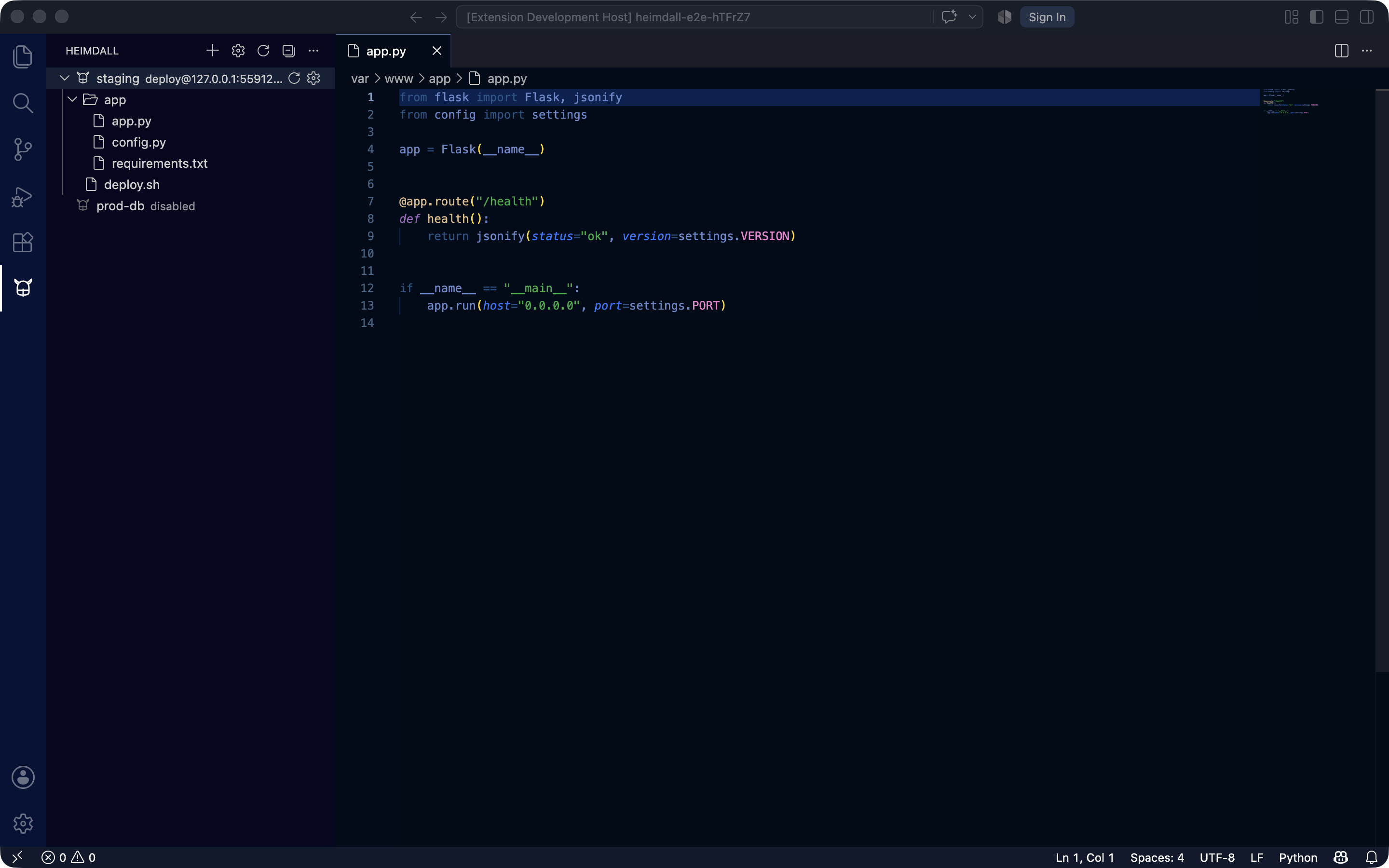
Task: Click the 'def health():' code line
Action: pyautogui.click(x=444, y=219)
